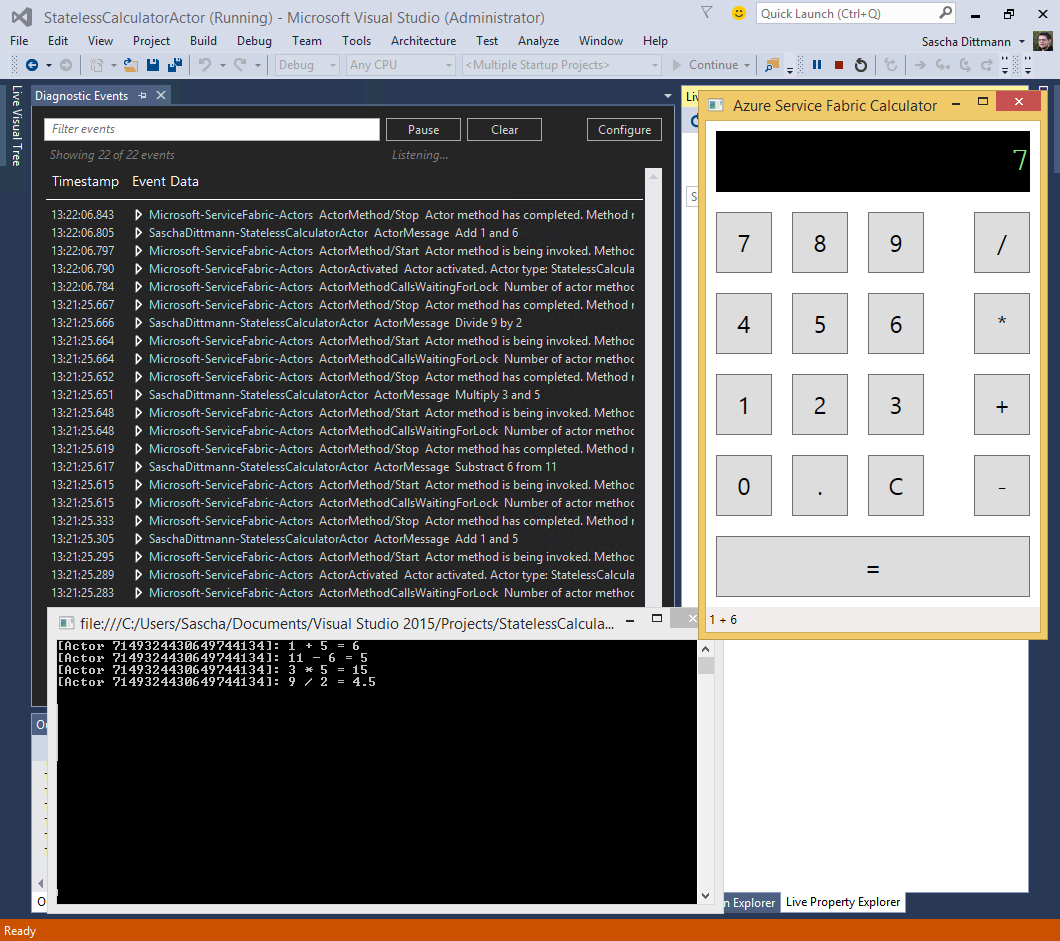Click the calculator's 7 key

click(x=744, y=243)
